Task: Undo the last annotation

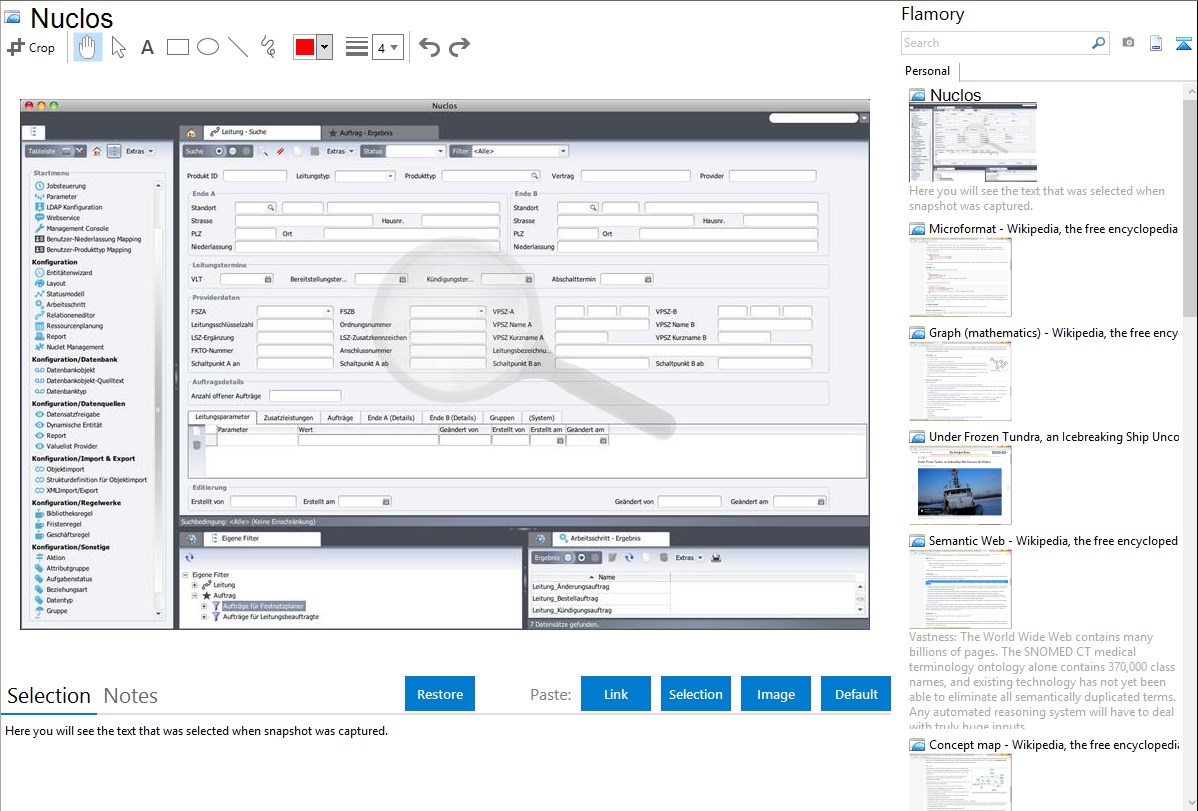Action: pyautogui.click(x=429, y=47)
